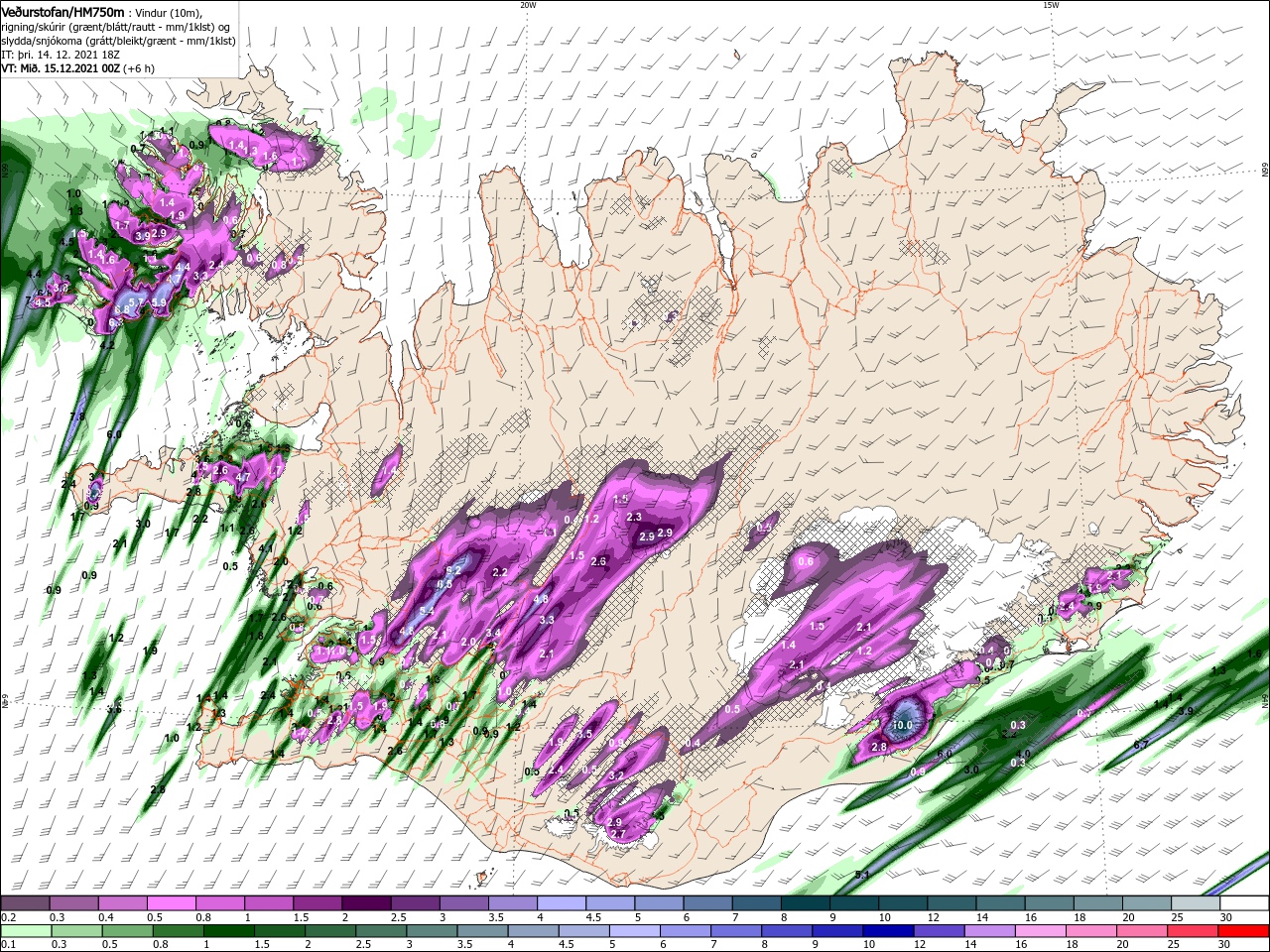Select top-row lavender swatch between 4 and 4.5
1270x952 pixels.
tap(562, 902)
